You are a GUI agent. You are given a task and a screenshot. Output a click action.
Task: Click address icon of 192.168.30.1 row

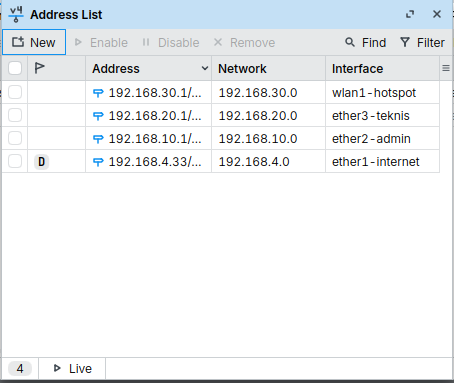(98, 93)
